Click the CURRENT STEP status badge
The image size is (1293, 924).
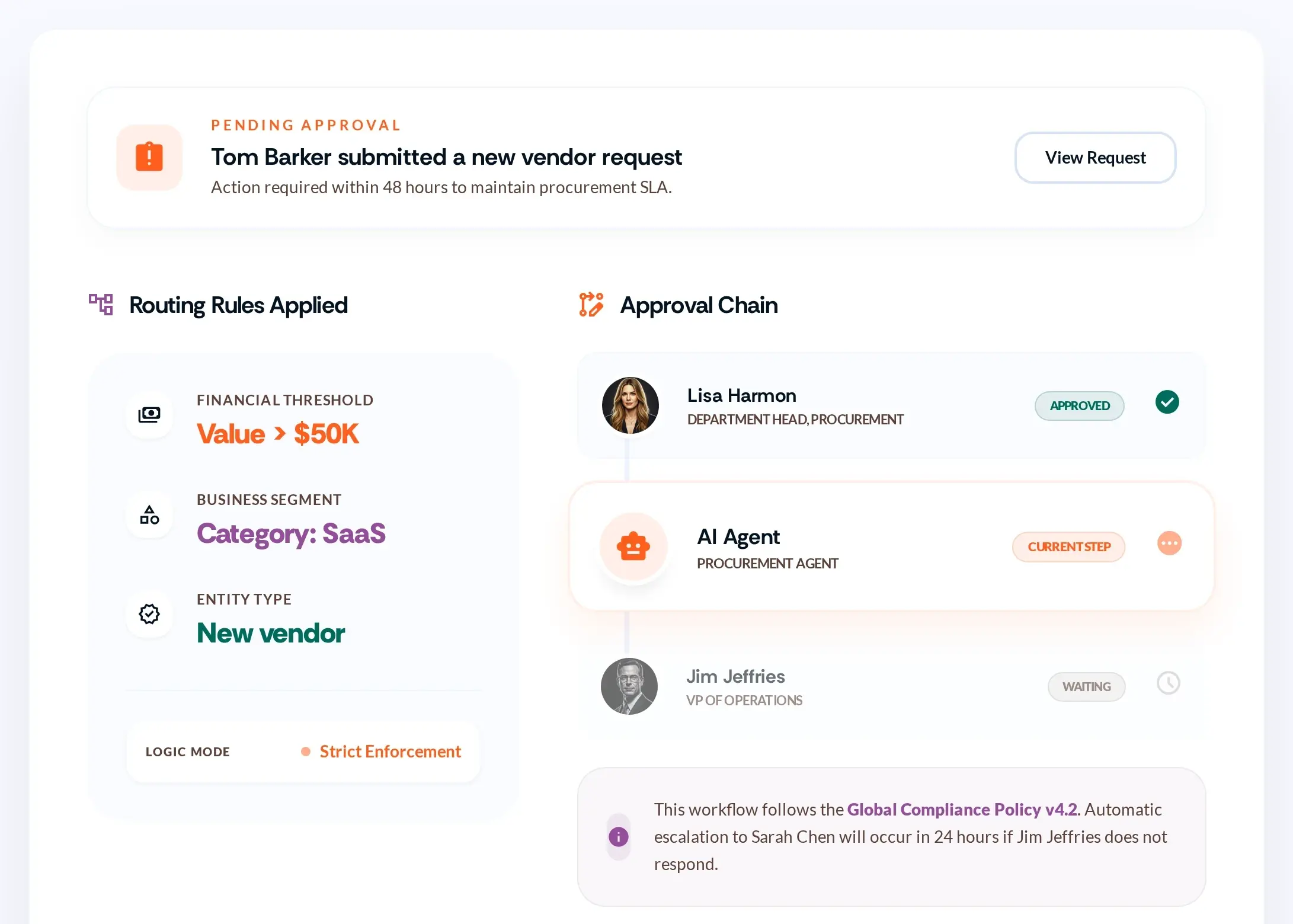pyautogui.click(x=1068, y=546)
